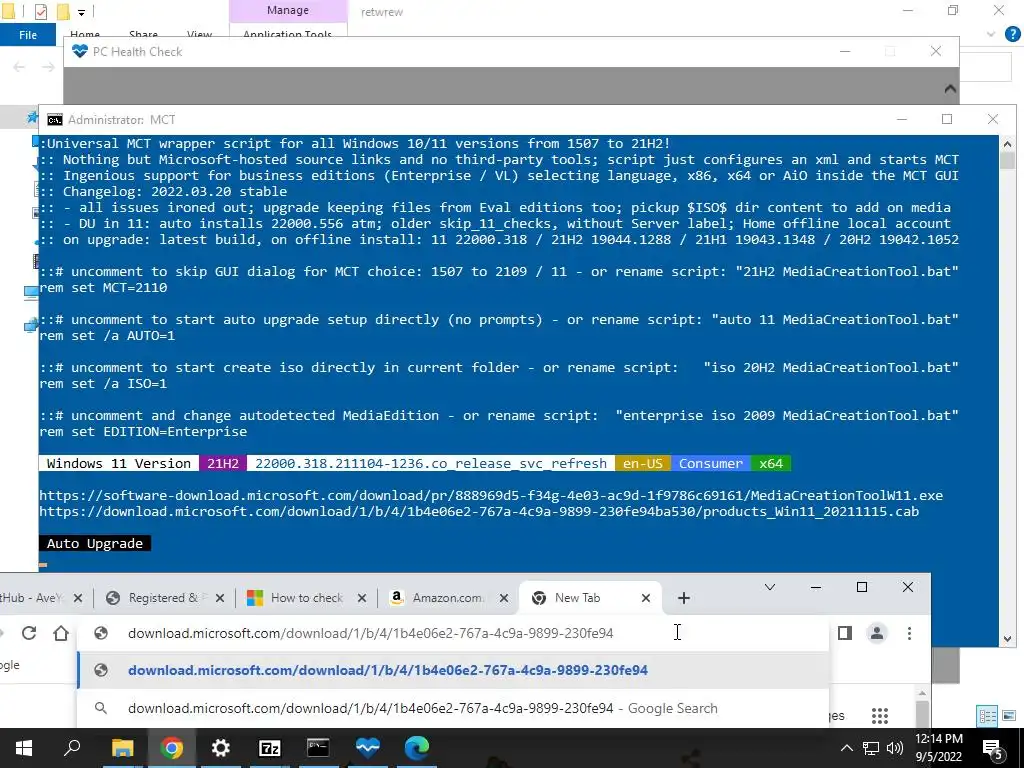Close the New Tab tab
The image size is (1024, 768).
point(645,598)
